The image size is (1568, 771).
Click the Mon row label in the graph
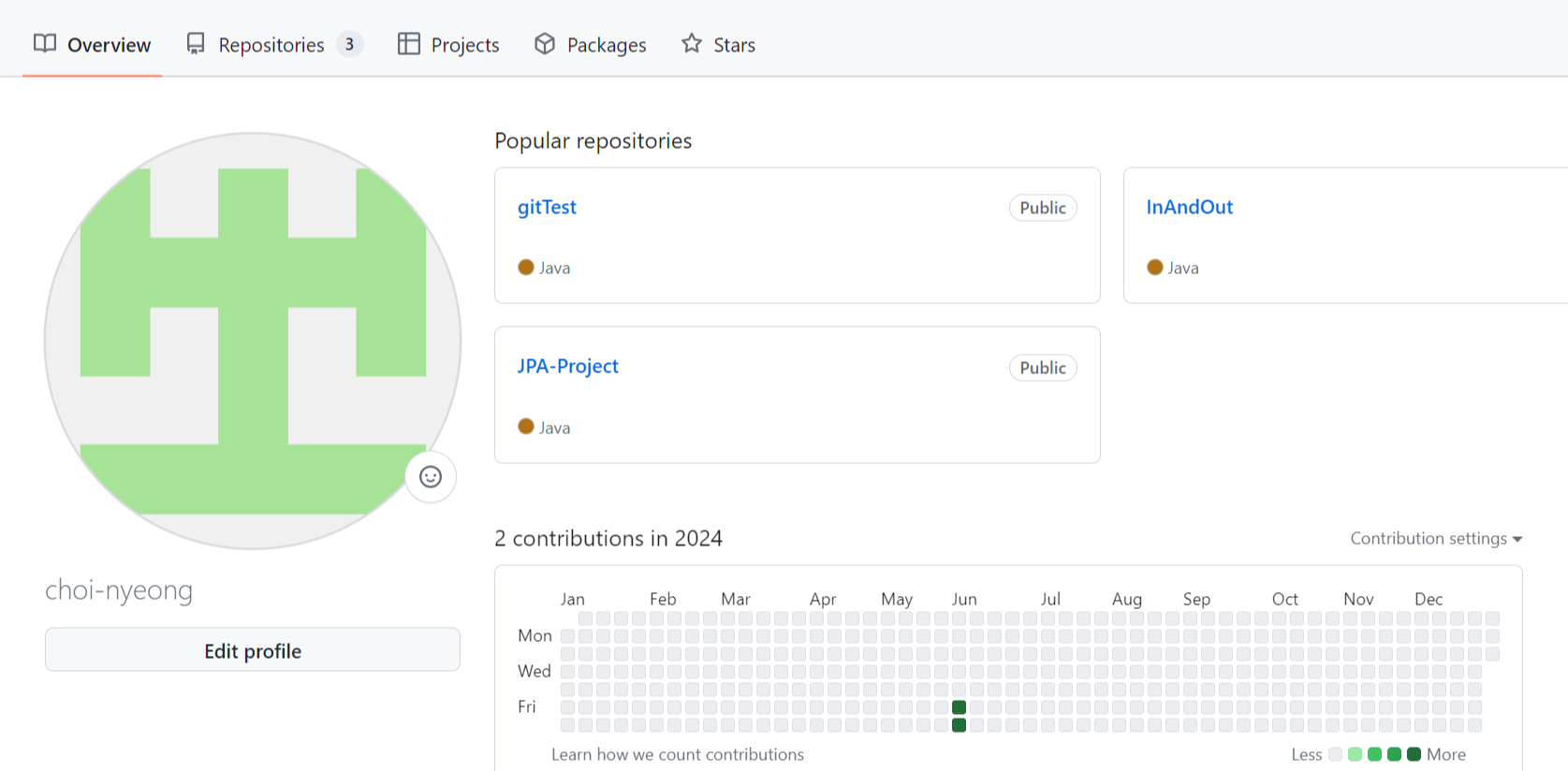pyautogui.click(x=535, y=635)
